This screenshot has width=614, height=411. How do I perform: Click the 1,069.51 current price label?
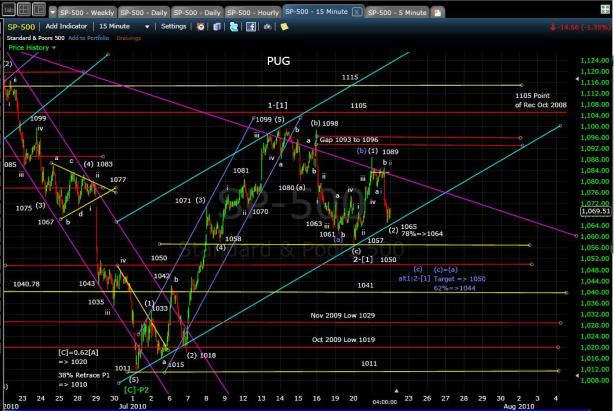coord(595,211)
